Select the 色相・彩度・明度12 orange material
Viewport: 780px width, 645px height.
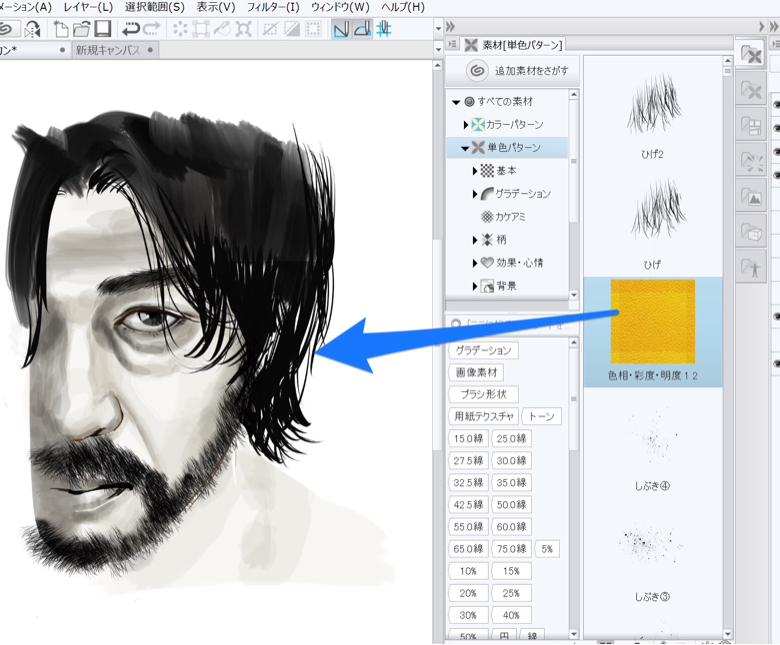click(x=653, y=332)
